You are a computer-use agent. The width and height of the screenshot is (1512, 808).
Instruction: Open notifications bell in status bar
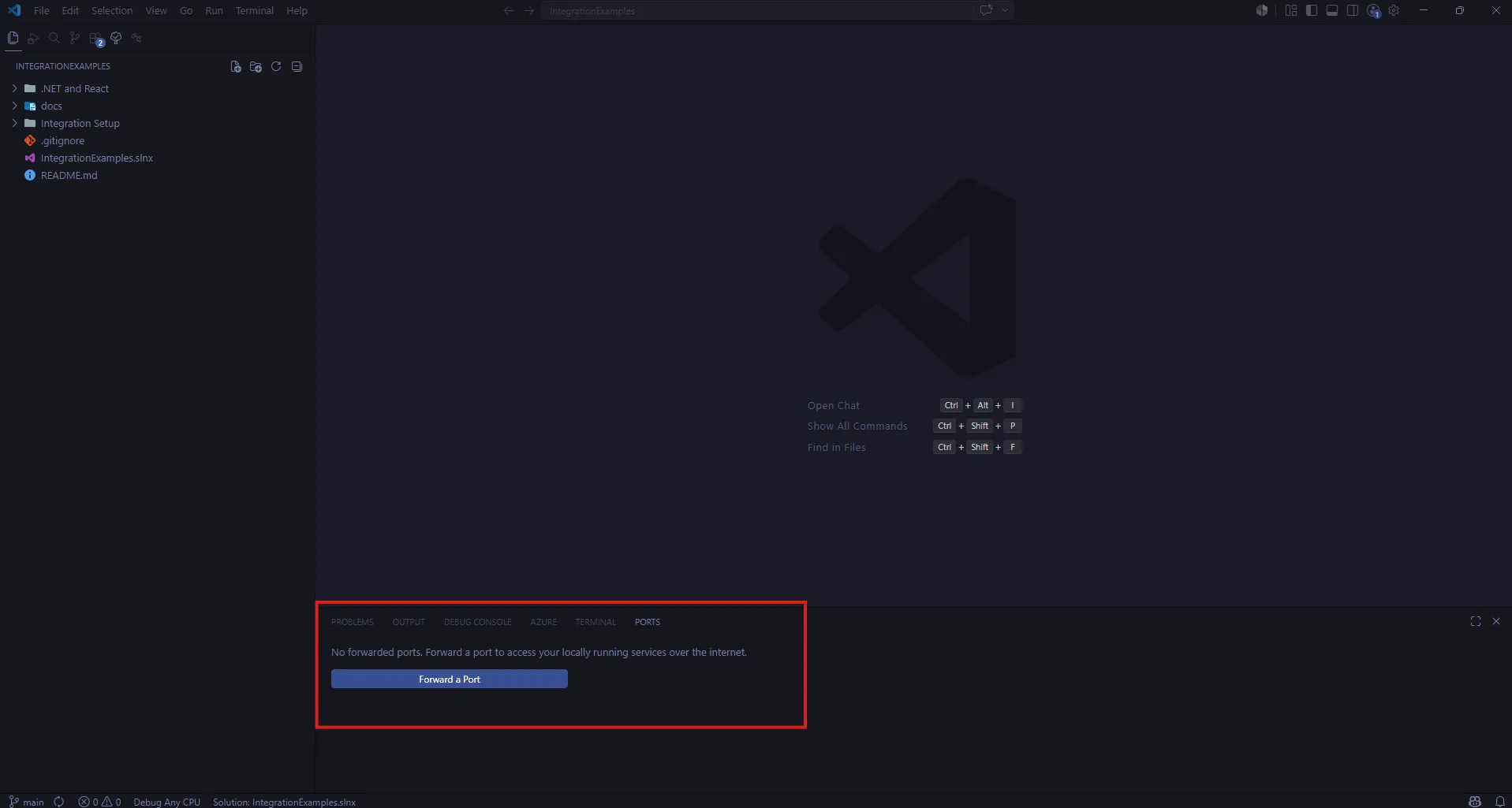click(1500, 802)
